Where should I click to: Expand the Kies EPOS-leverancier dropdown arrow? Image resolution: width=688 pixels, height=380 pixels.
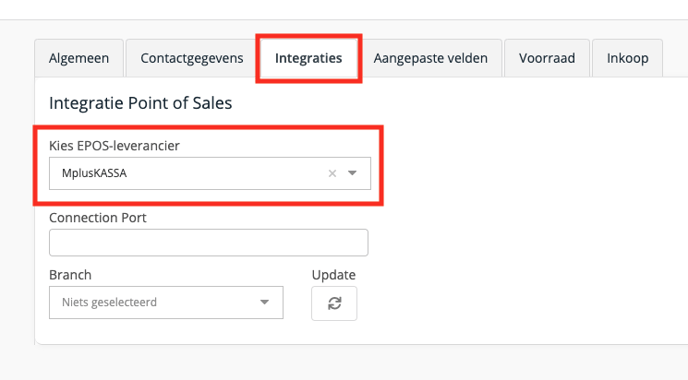coord(352,173)
